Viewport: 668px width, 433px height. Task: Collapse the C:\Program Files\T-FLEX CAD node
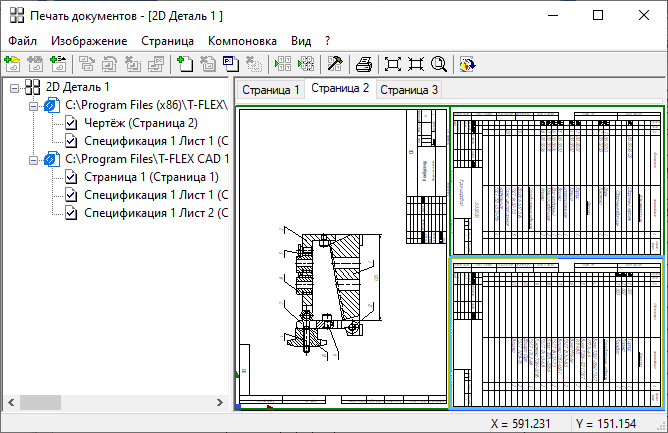(32, 159)
